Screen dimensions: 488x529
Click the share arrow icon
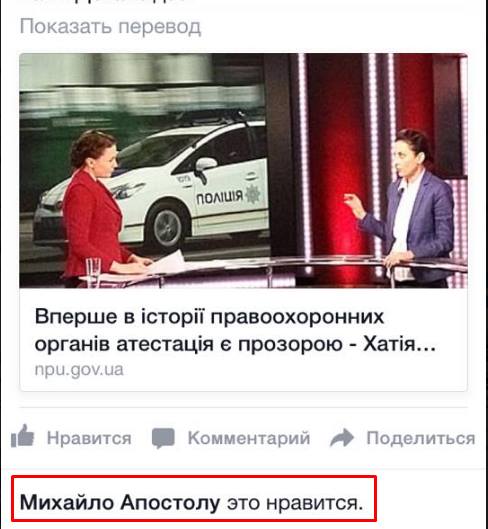(342, 438)
